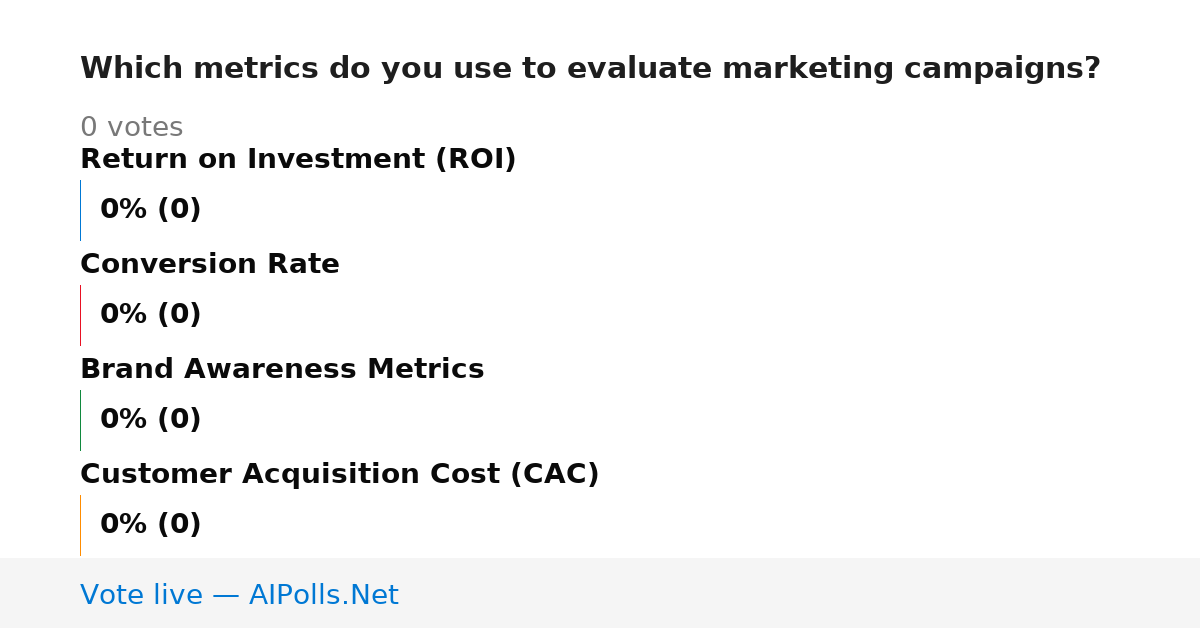The width and height of the screenshot is (1200, 628).
Task: Click the blue ROI result bar
Action: pos(80,210)
